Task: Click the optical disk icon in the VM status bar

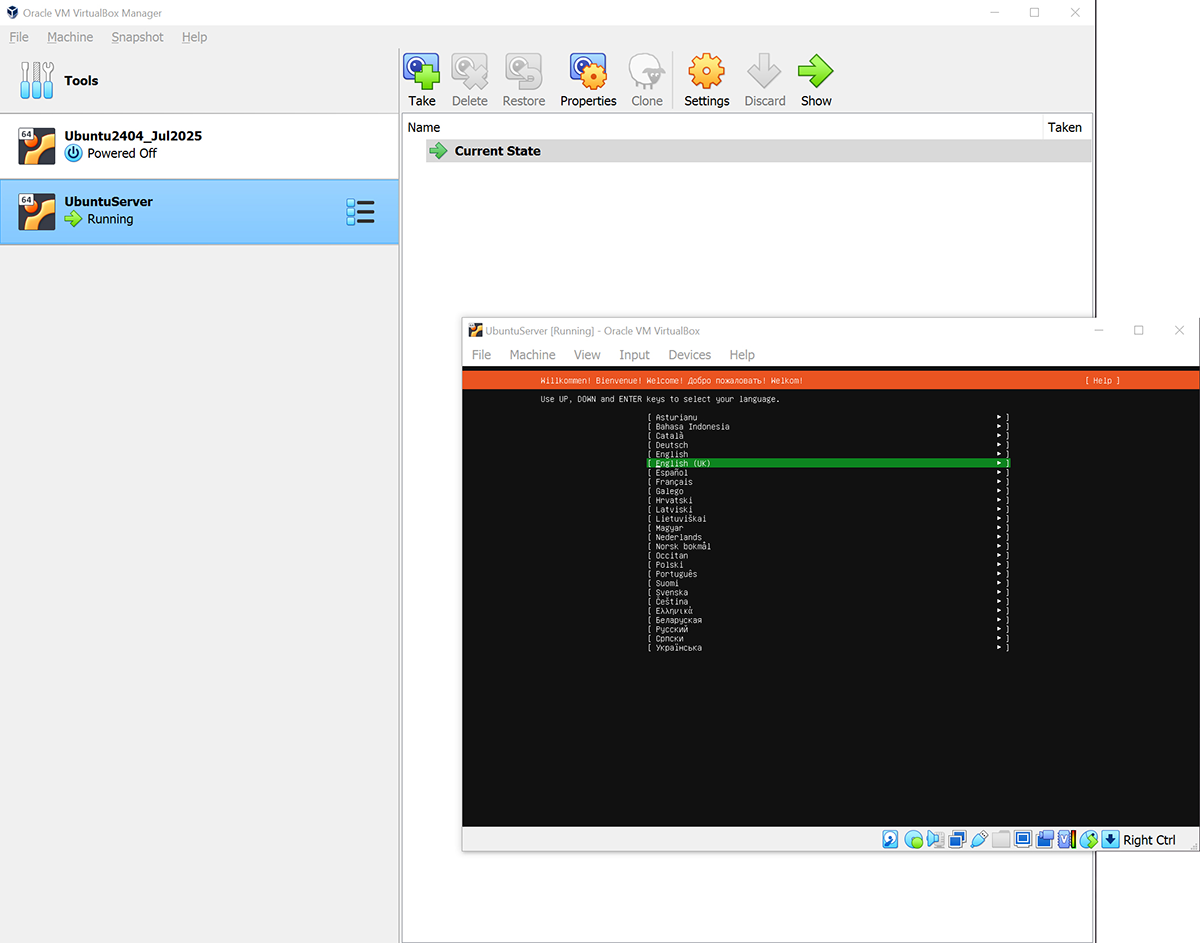Action: [x=913, y=839]
